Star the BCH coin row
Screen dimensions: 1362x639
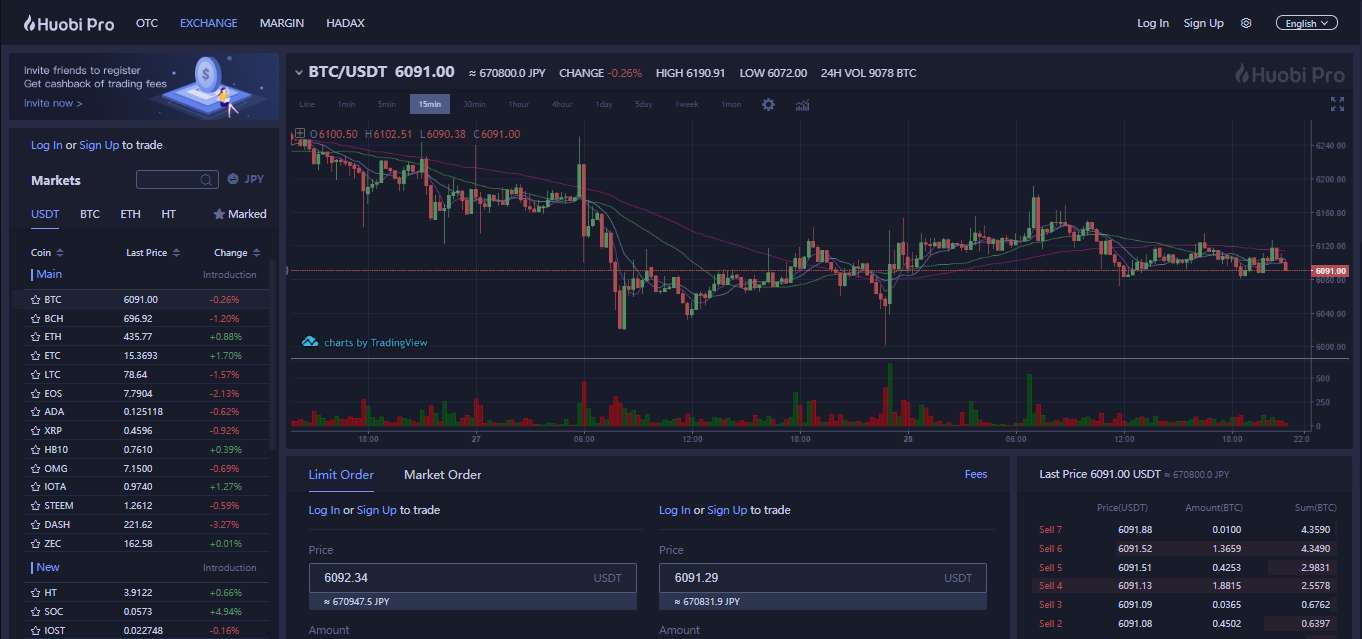tap(36, 318)
